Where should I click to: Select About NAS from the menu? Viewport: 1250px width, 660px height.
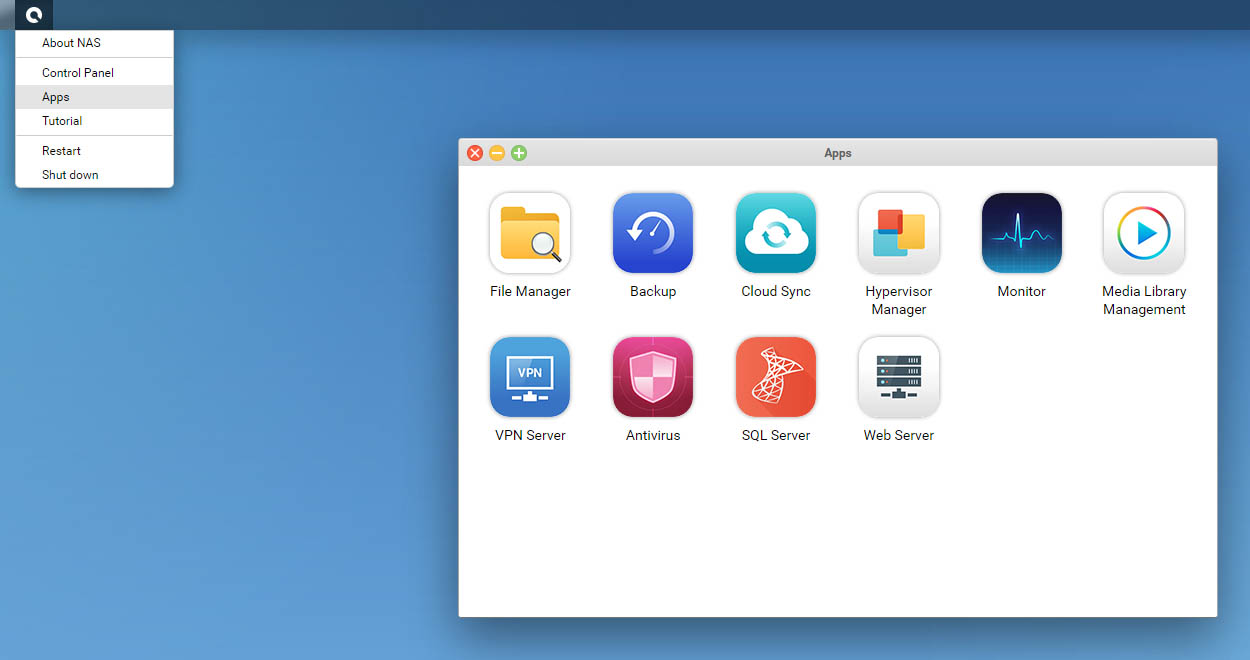click(x=71, y=43)
